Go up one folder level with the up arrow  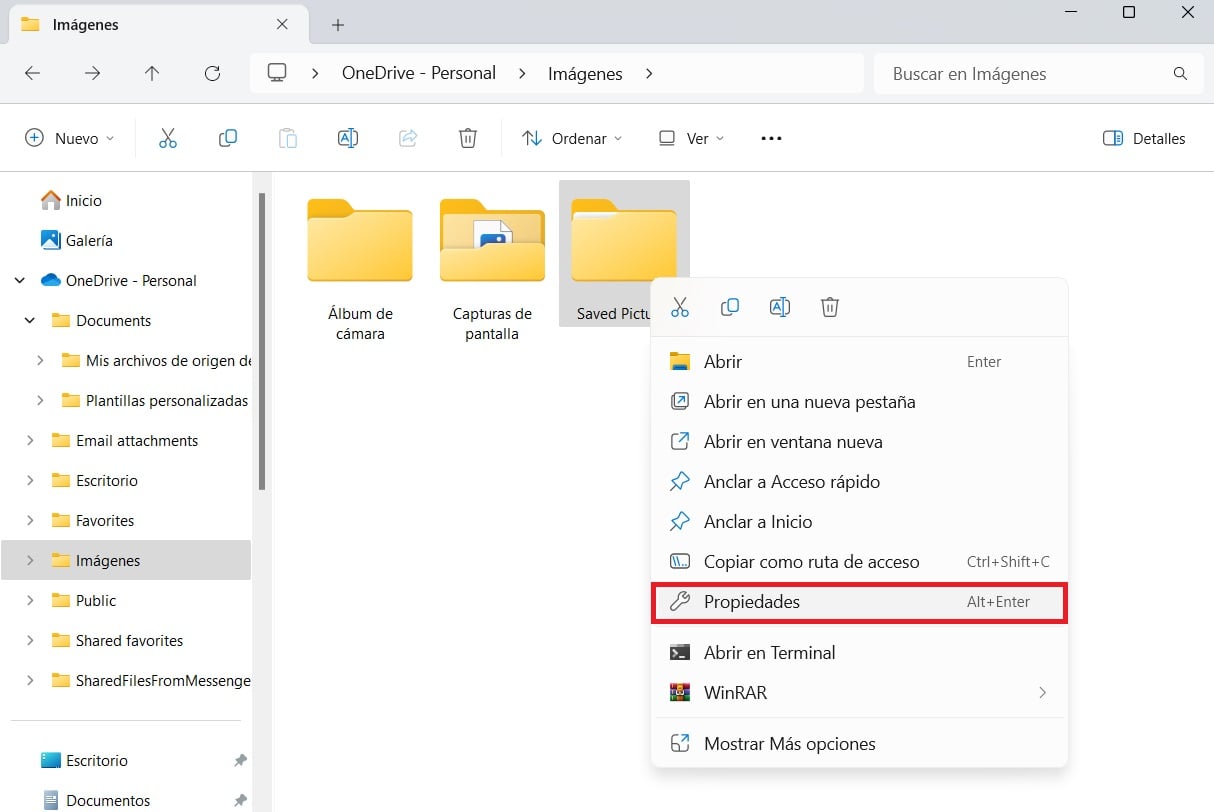[152, 73]
